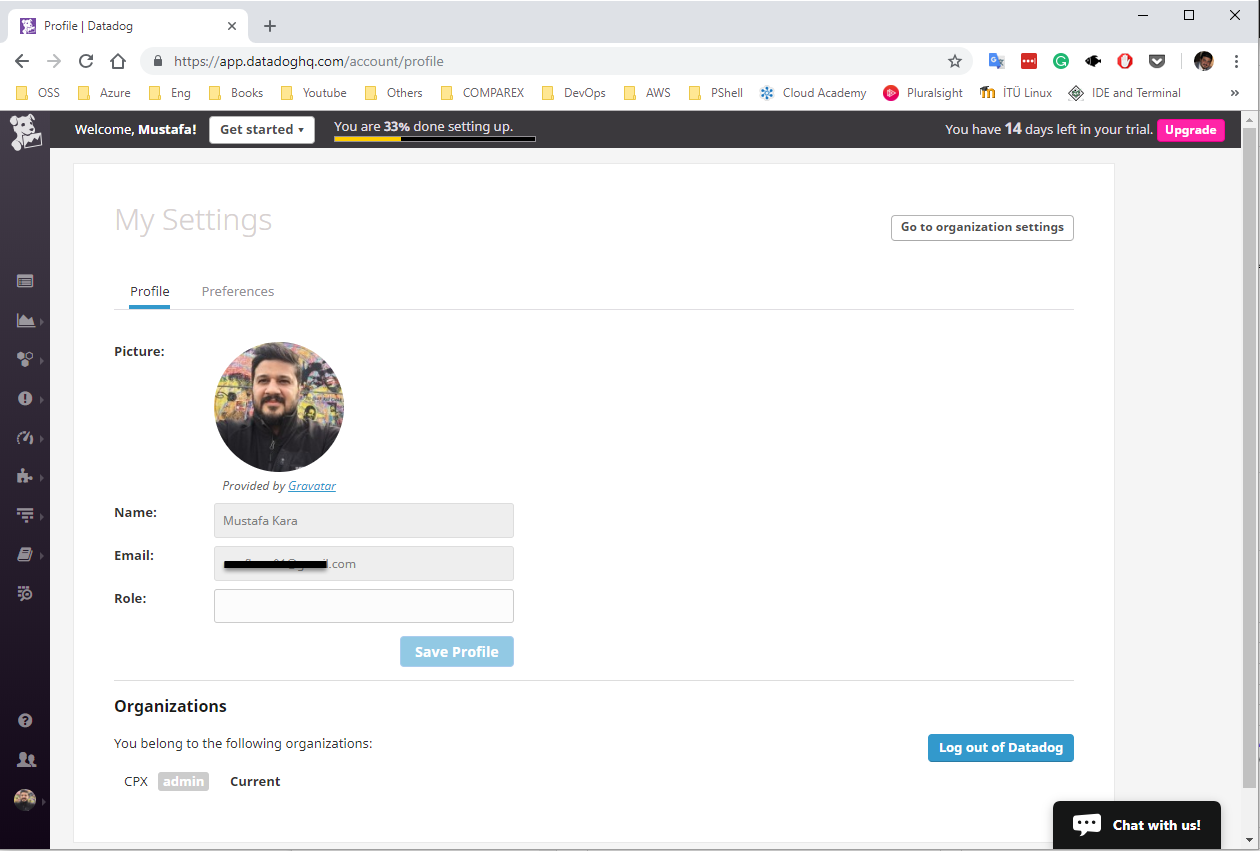Viewport: 1260px width, 851px height.
Task: Open the Monitors exclamation sidebar icon
Action: (x=25, y=398)
